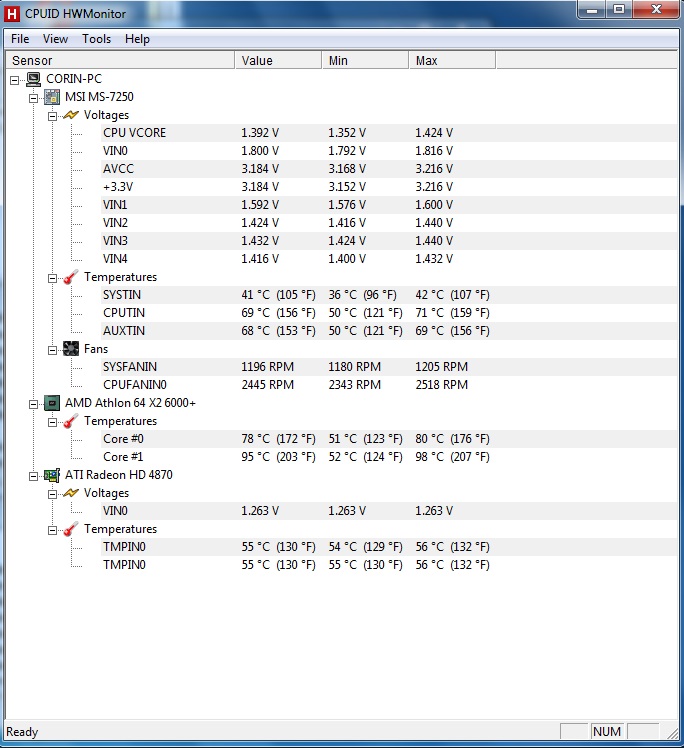
Task: Click the motherboard Temperatures thermometer icon
Action: click(x=71, y=277)
